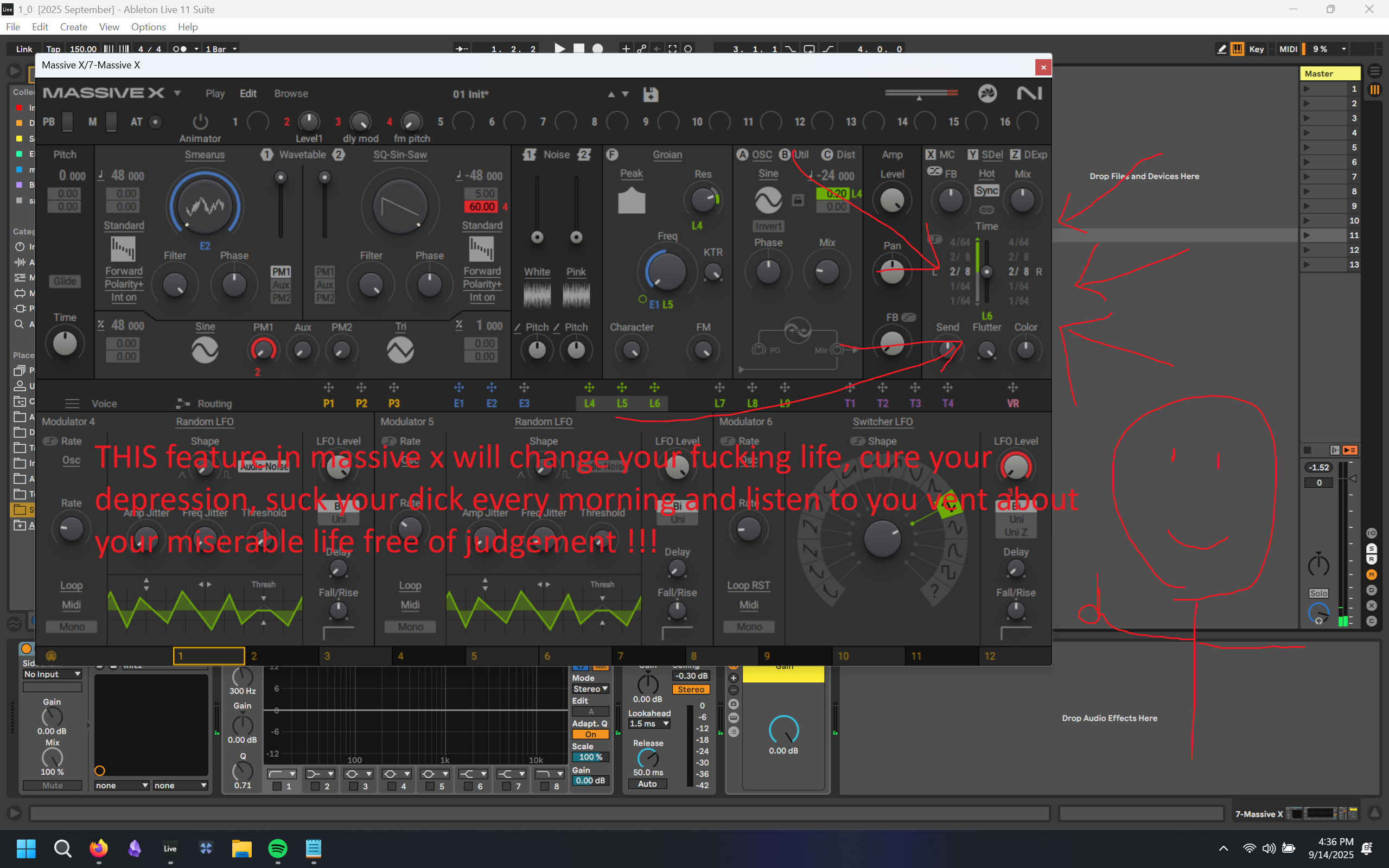
Task: Click the Noise 2 Pink level slider
Action: point(576,237)
